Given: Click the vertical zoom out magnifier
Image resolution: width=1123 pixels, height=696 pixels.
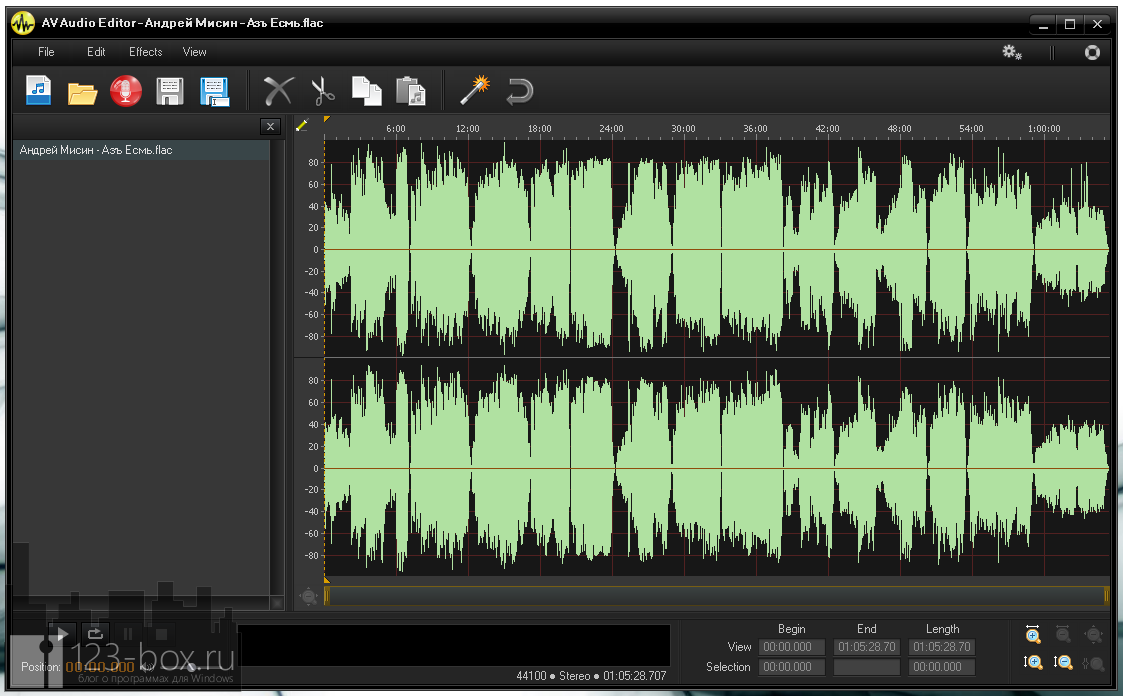Looking at the screenshot, I should click(x=1063, y=662).
